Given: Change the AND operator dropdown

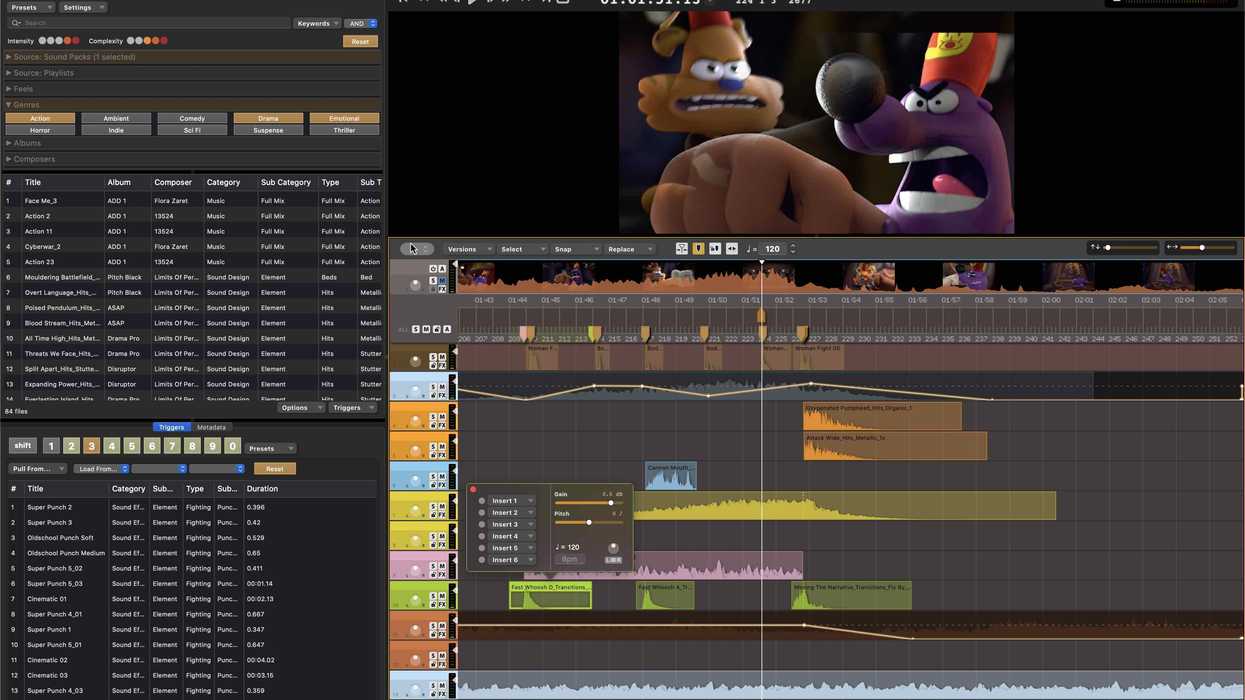Looking at the screenshot, I should [361, 23].
